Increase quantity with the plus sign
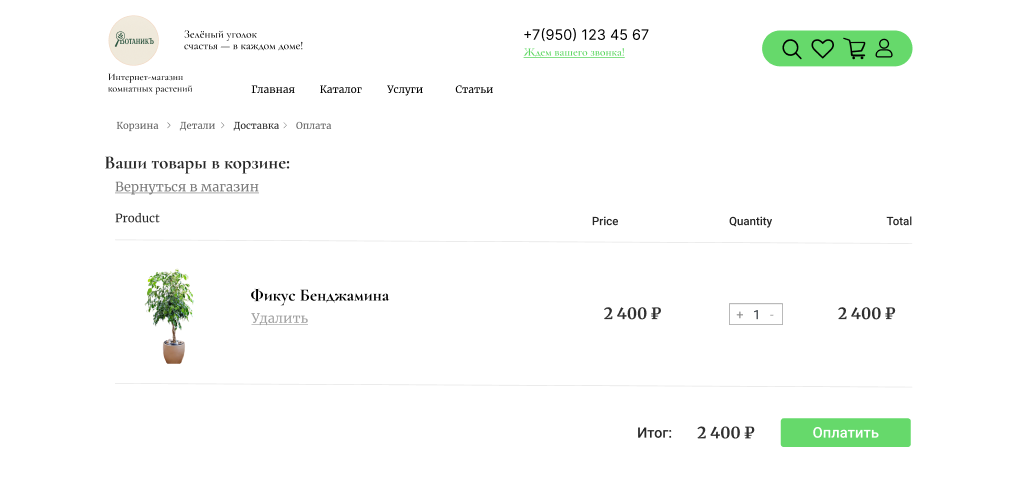1025x488 pixels. [x=739, y=314]
